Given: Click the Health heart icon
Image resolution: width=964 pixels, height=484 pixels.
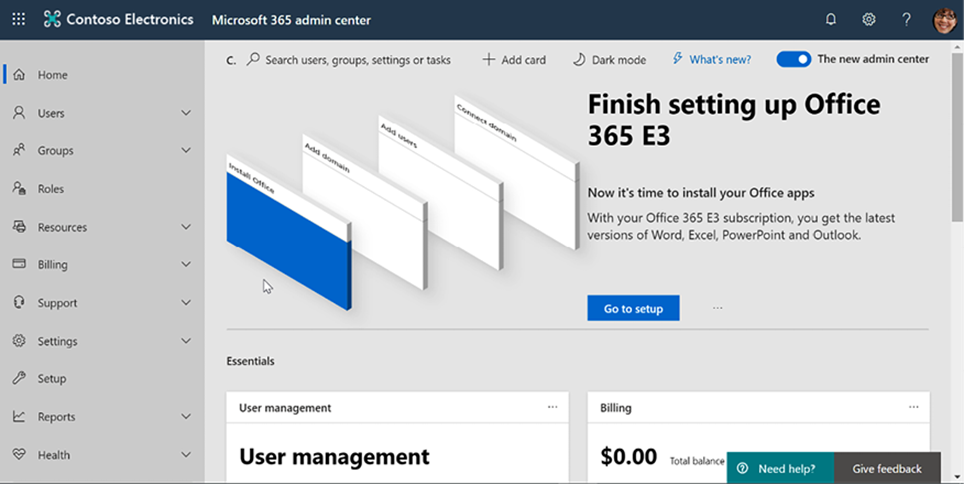Looking at the screenshot, I should pyautogui.click(x=19, y=455).
